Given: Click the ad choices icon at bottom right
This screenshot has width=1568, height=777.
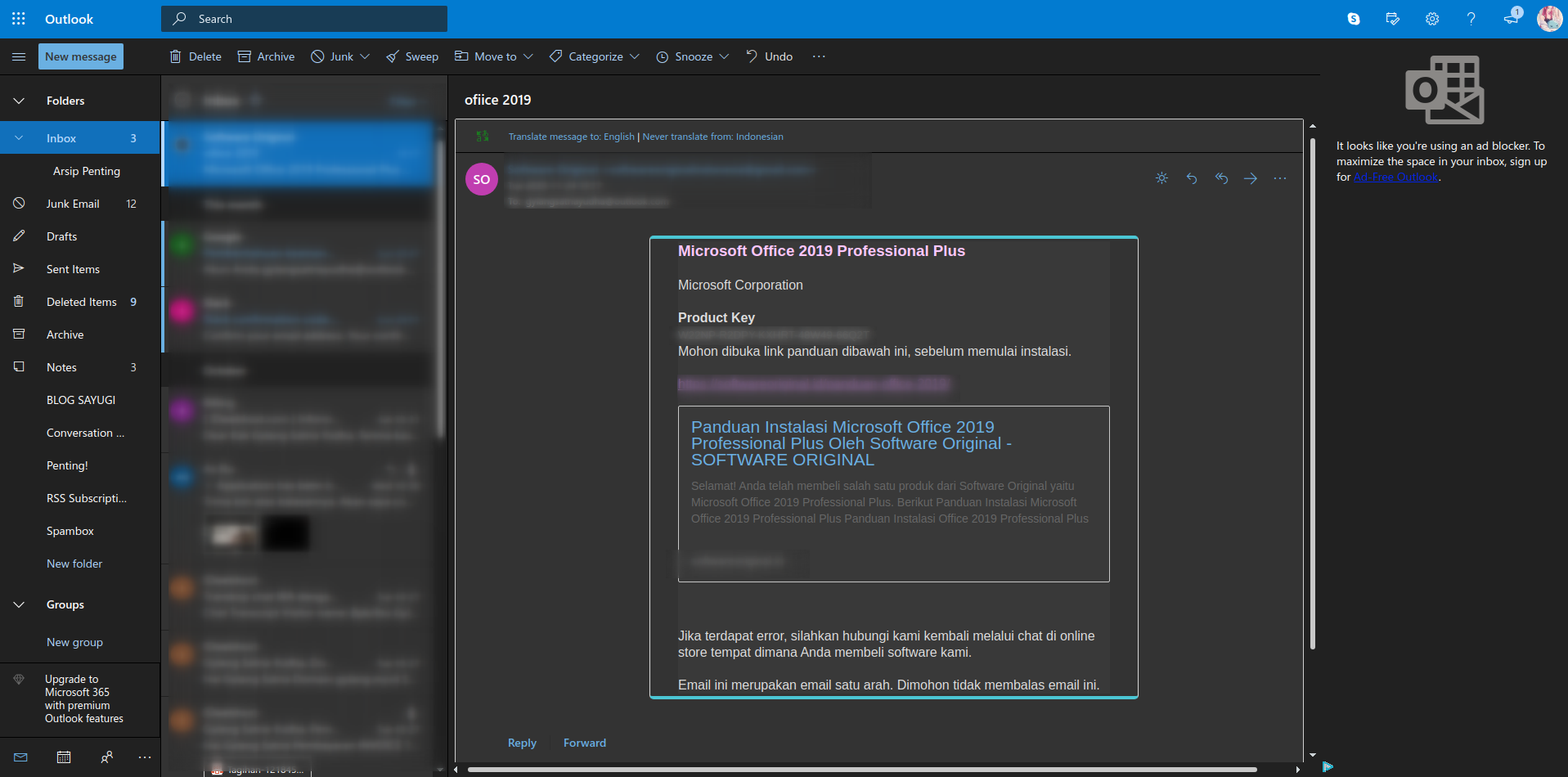Looking at the screenshot, I should tap(1328, 766).
